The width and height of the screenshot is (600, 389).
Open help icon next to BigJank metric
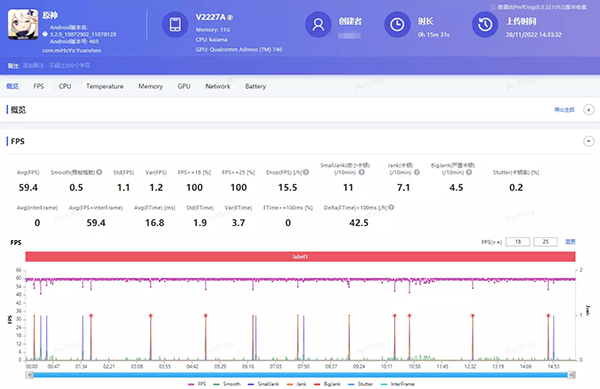click(x=469, y=172)
